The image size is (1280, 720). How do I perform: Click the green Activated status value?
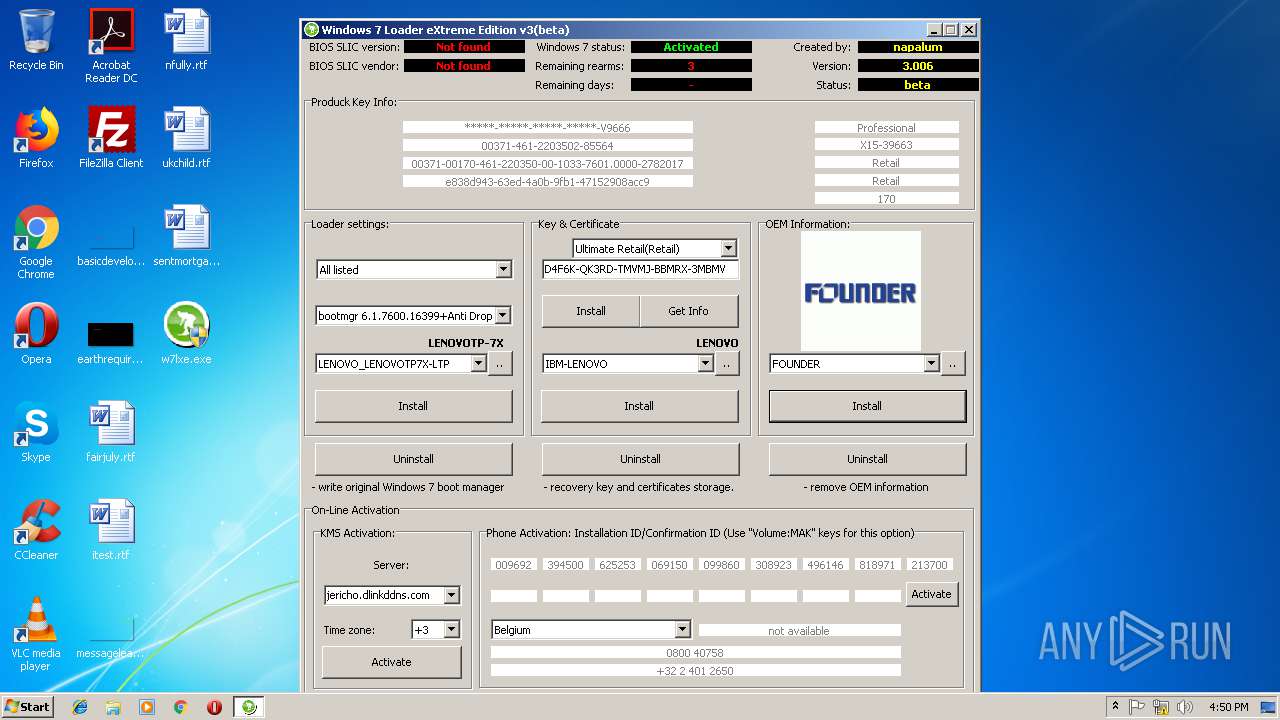click(x=691, y=47)
